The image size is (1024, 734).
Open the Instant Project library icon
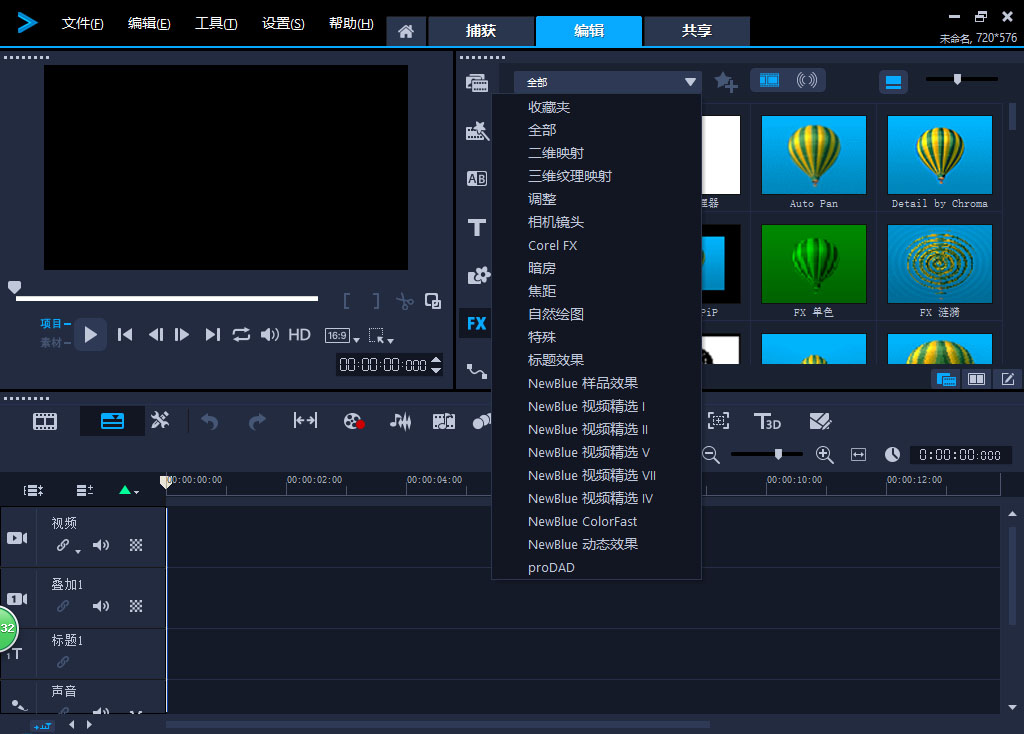coord(477,131)
